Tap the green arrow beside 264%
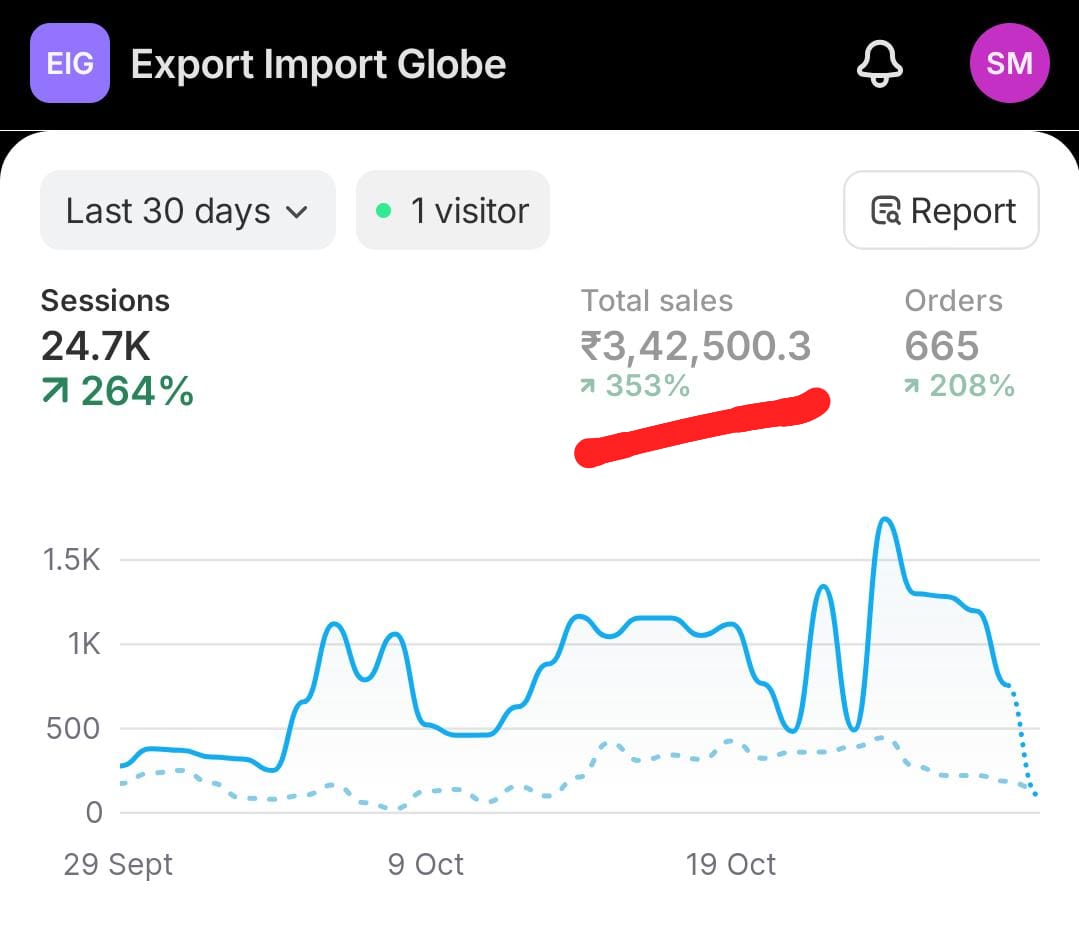This screenshot has width=1079, height=938. point(56,392)
